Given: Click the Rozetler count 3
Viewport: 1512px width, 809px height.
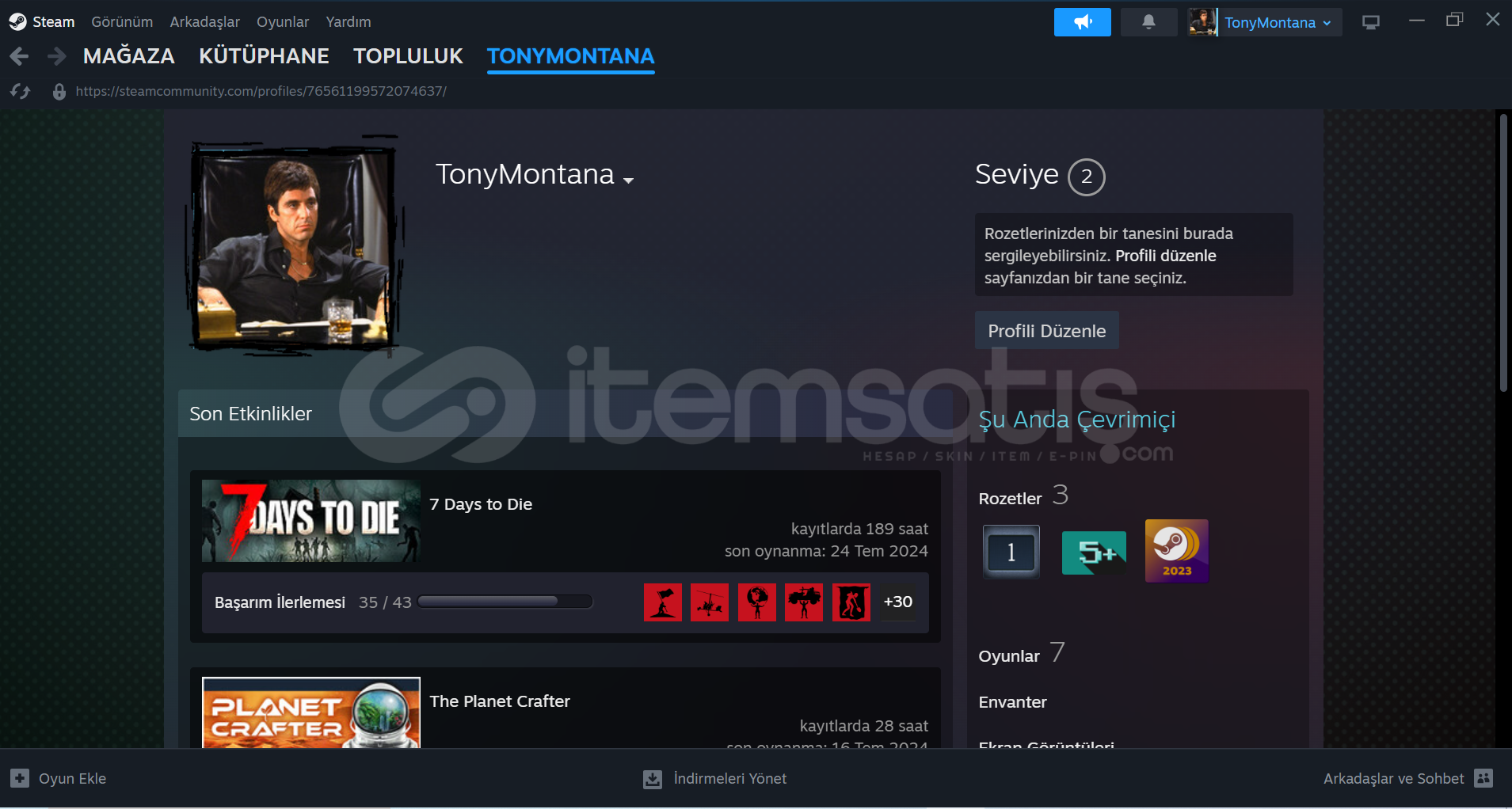Looking at the screenshot, I should point(1061,496).
